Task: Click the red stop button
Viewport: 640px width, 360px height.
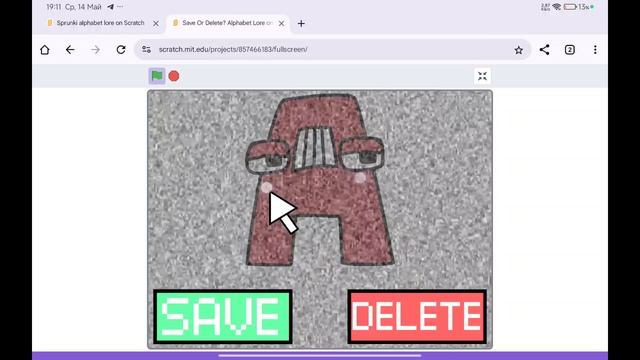Action: 174,76
